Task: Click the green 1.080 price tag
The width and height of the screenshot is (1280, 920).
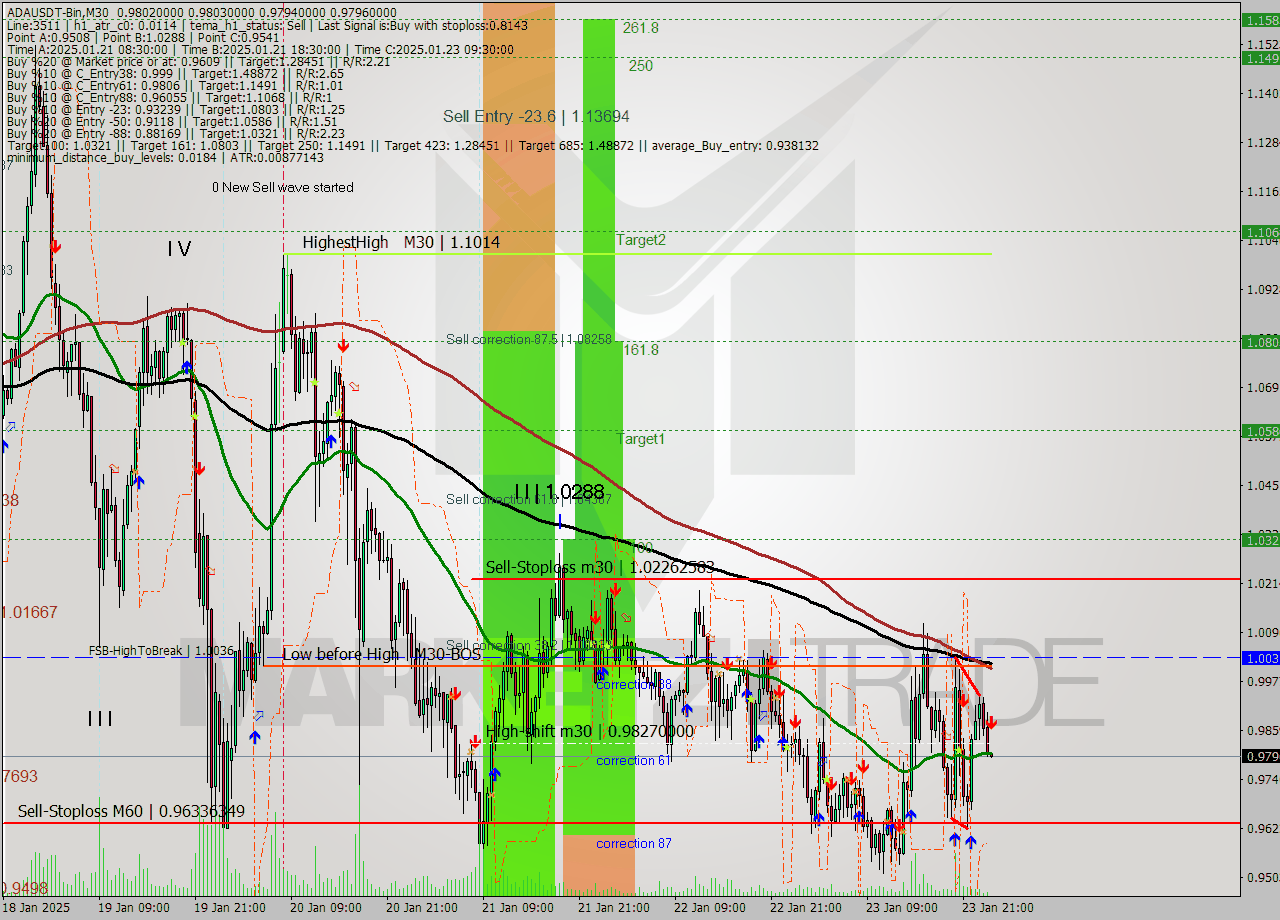Action: [x=1260, y=341]
